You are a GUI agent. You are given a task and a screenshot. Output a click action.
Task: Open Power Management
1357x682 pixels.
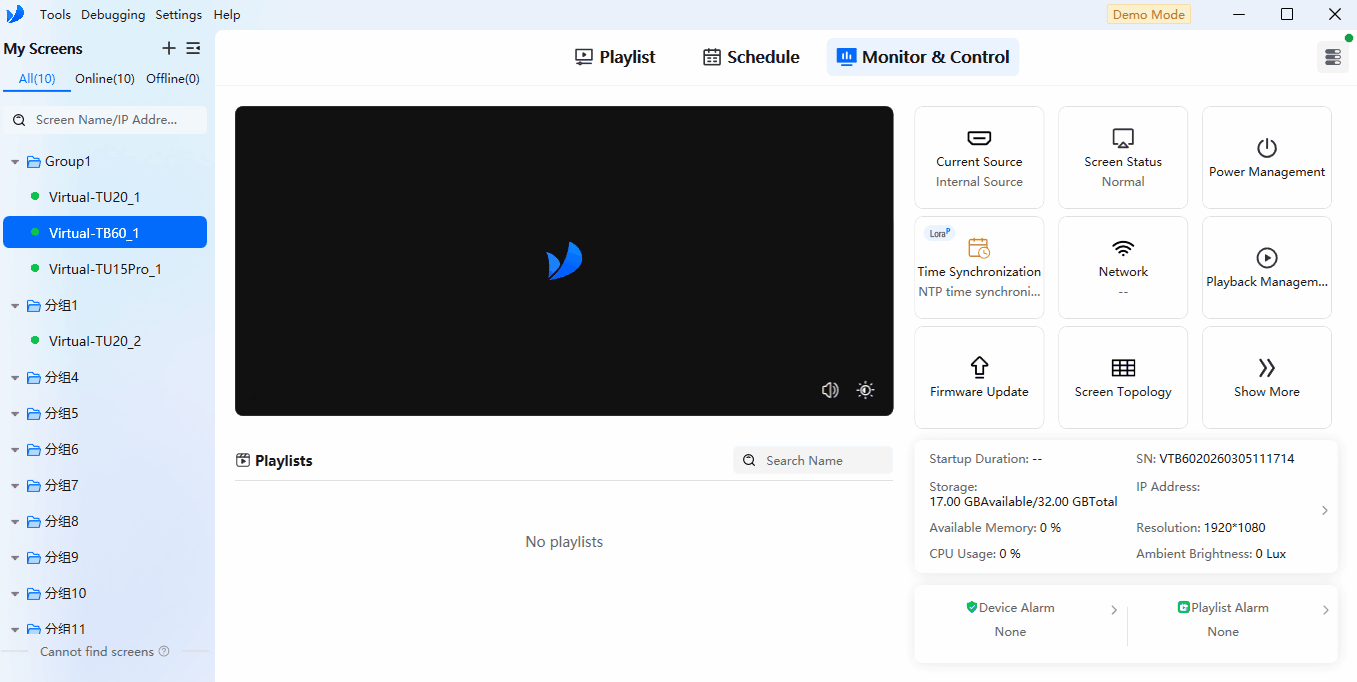point(1267,157)
